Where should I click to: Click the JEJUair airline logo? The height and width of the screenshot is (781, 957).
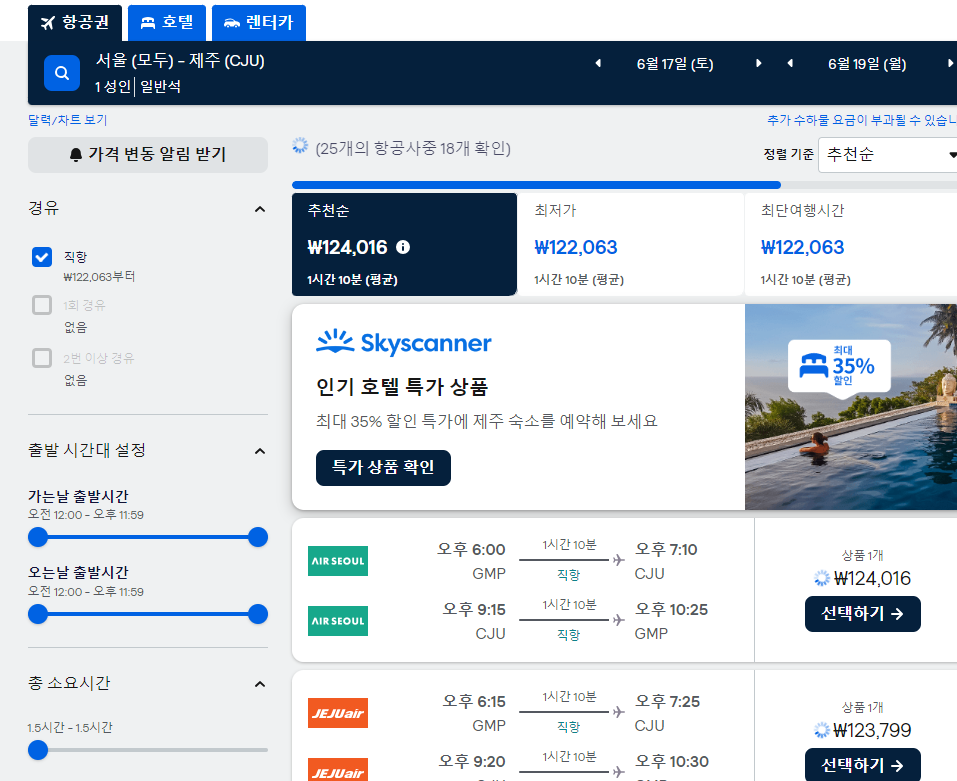[337, 713]
